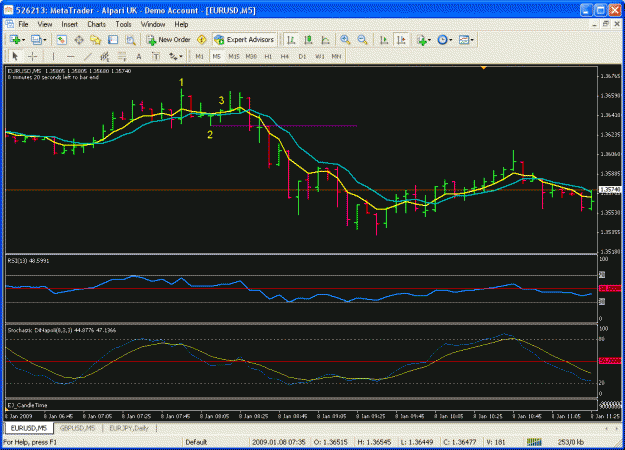Screen dimensions: 625x450
Task: Expand the Periods clock dropdown arrow
Action: click(450, 40)
